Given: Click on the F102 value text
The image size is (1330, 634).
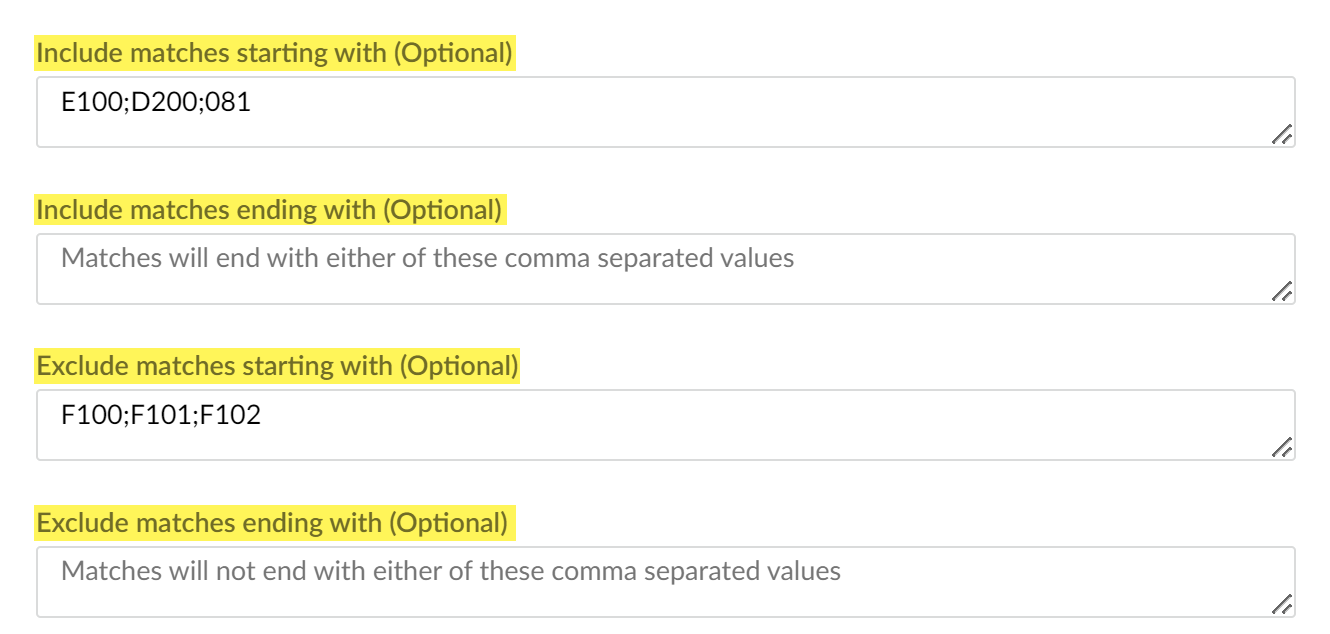Looking at the screenshot, I should [x=230, y=414].
